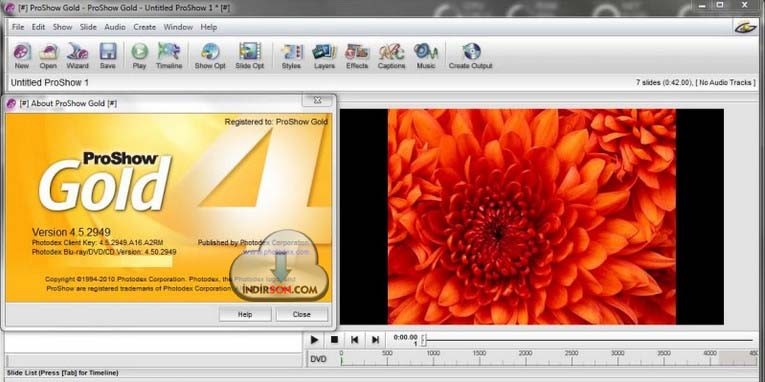Click the flower preview image
Viewport: 765px width, 382px height.
(x=532, y=217)
